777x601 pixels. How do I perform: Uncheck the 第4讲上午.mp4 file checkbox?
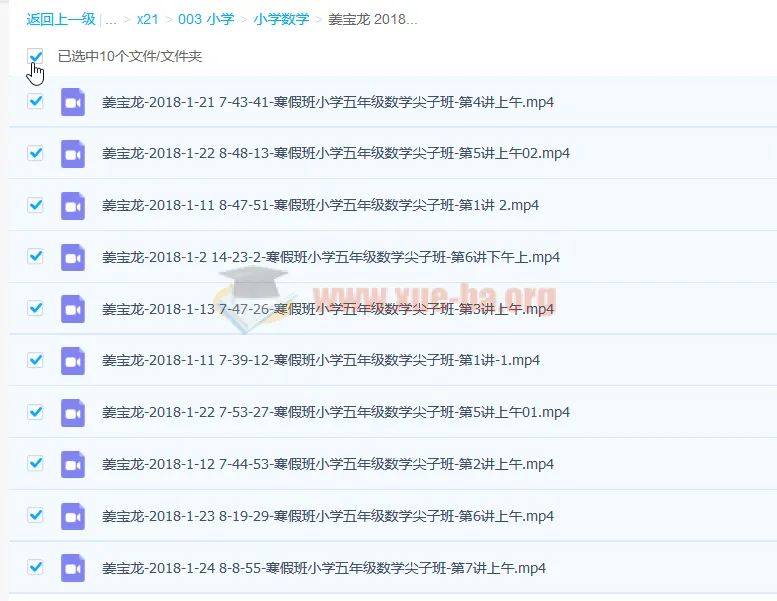(x=35, y=102)
